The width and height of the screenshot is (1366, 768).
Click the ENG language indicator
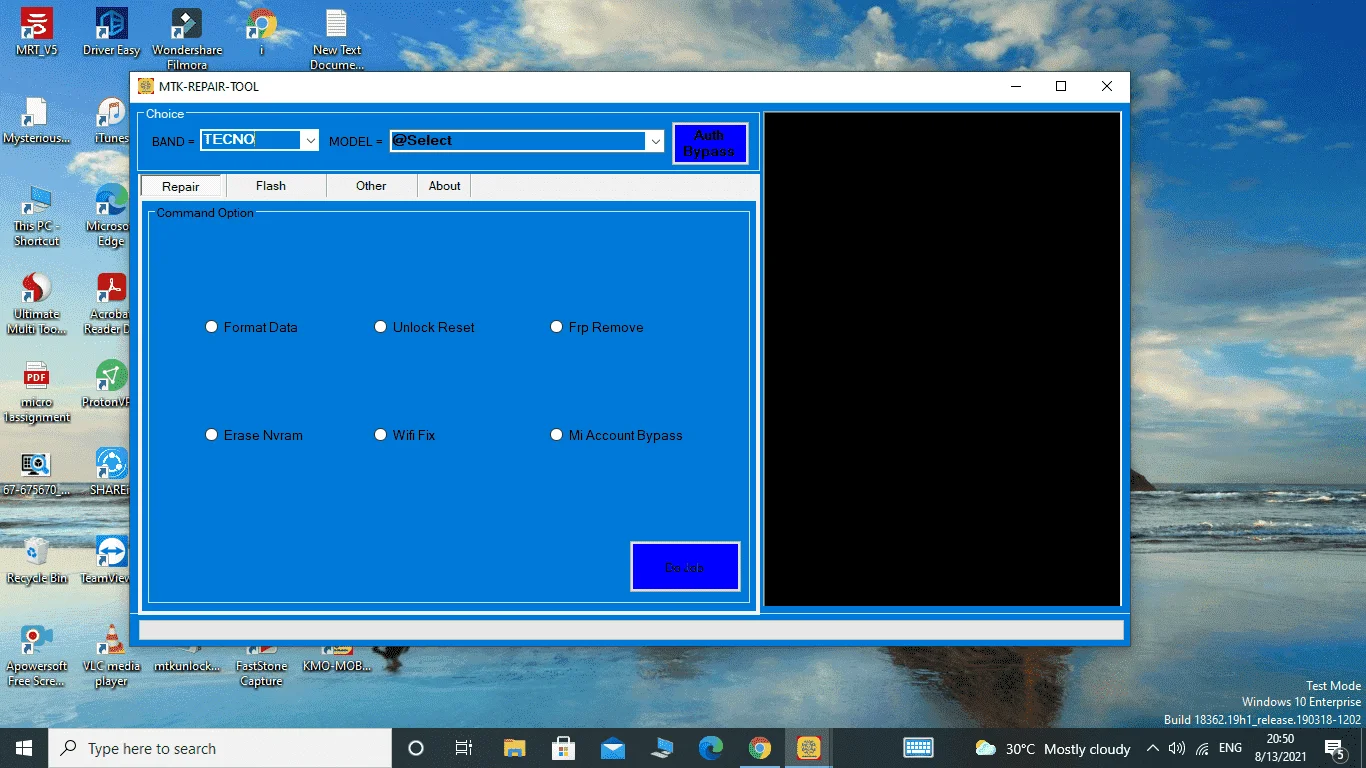pos(1230,748)
